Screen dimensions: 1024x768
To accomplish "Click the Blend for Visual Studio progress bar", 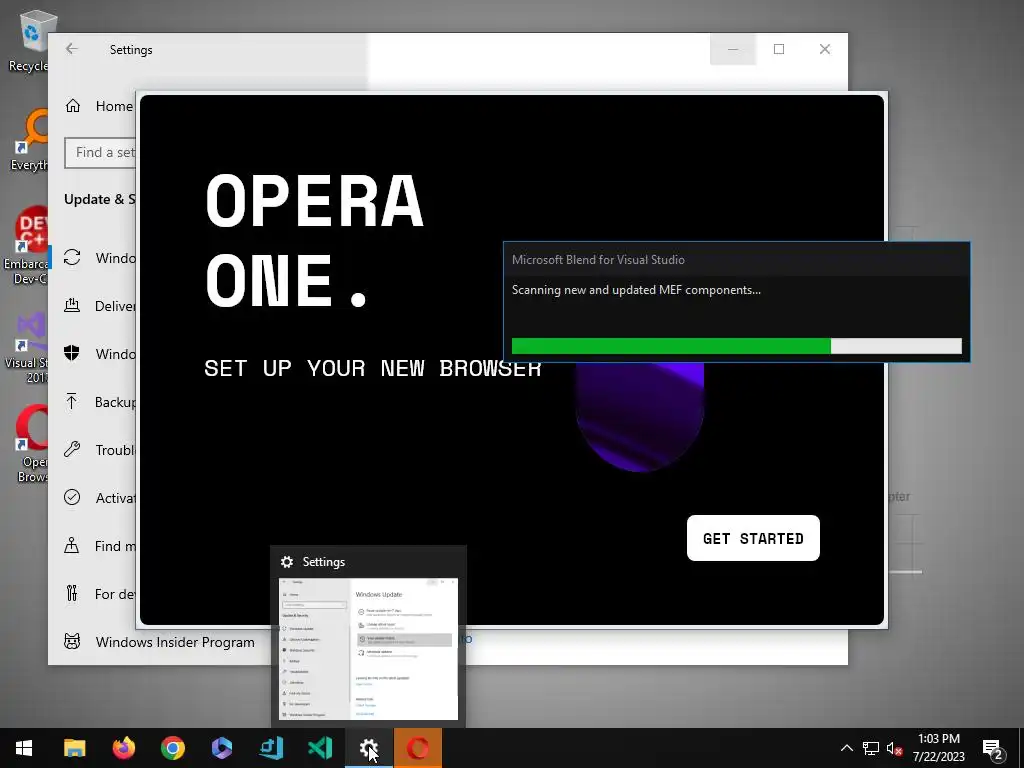I will [737, 346].
